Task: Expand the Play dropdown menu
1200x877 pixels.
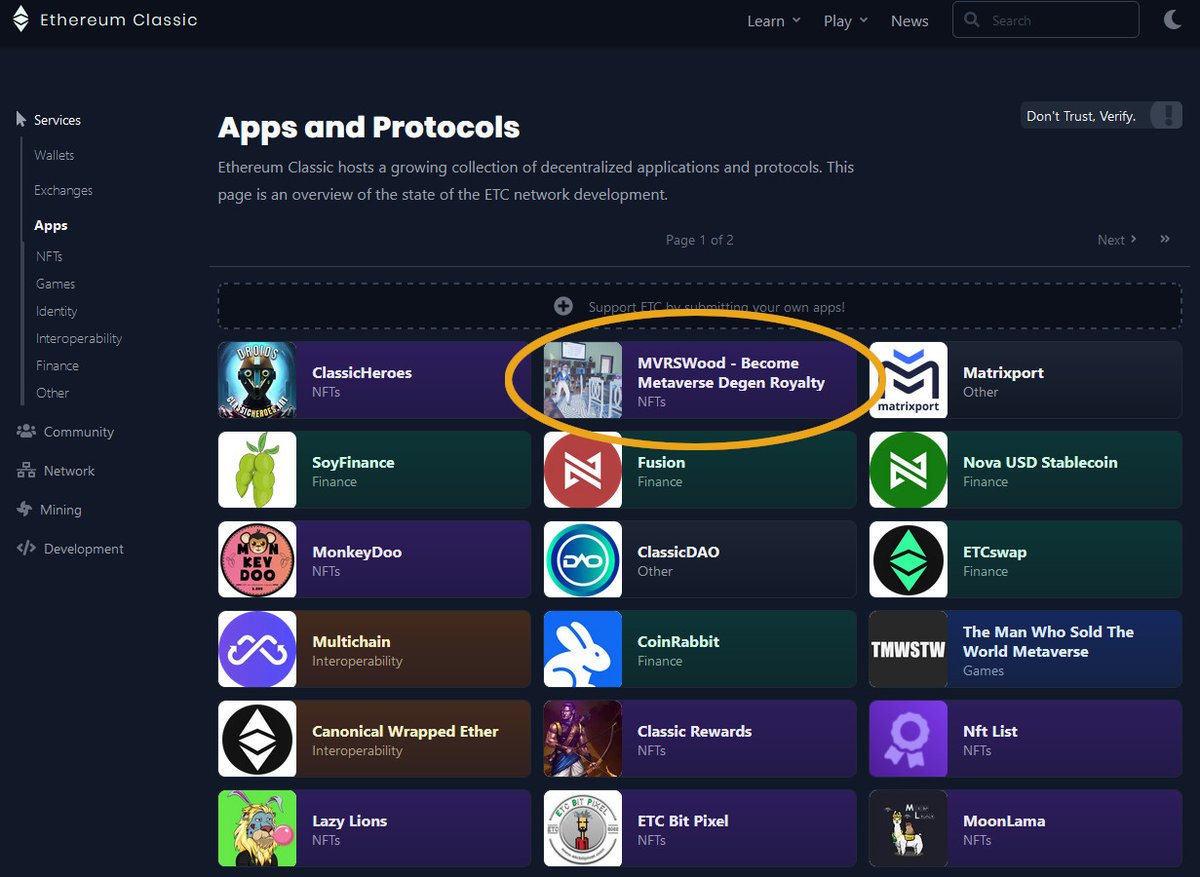Action: tap(846, 21)
